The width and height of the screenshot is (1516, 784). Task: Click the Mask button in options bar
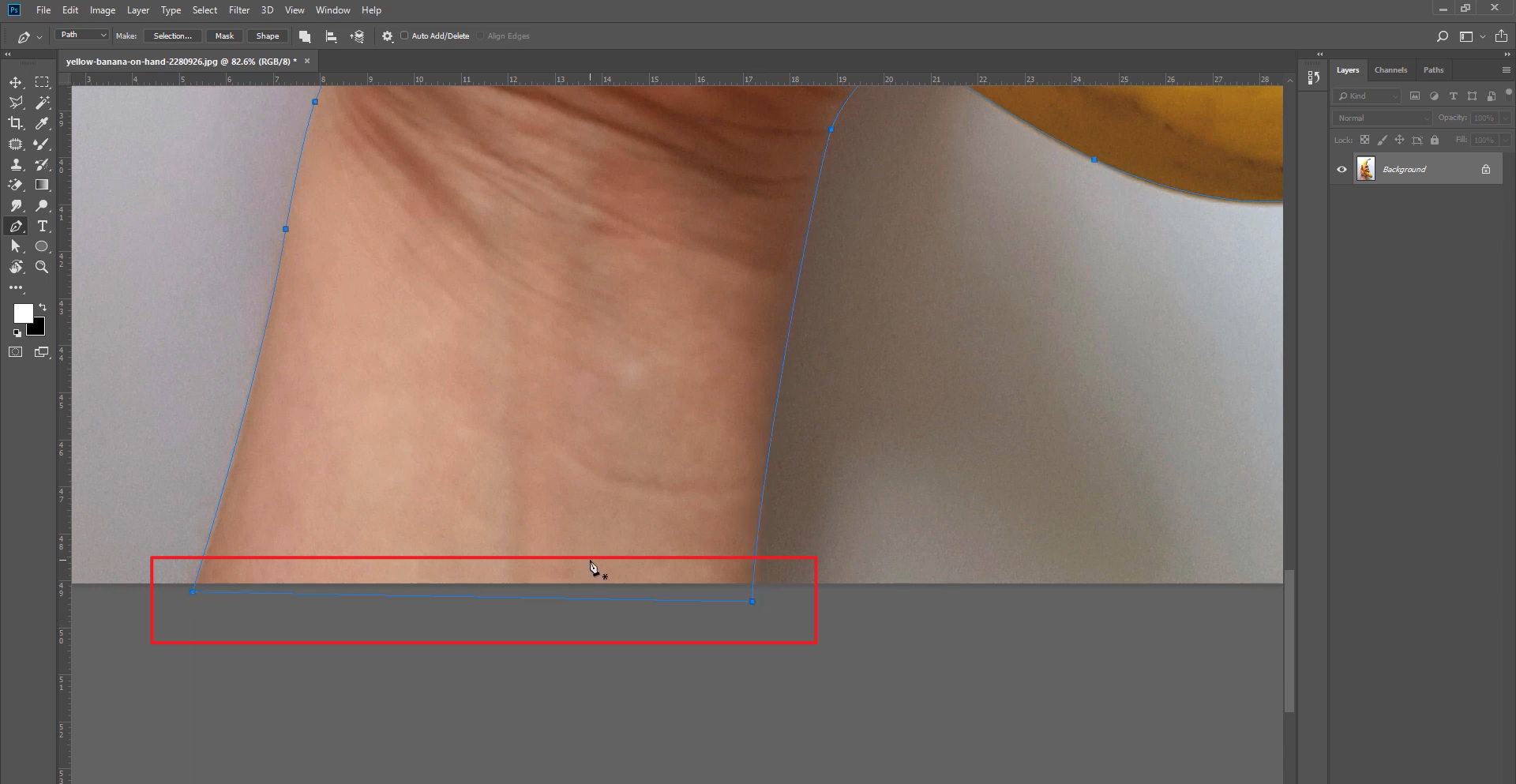(224, 36)
